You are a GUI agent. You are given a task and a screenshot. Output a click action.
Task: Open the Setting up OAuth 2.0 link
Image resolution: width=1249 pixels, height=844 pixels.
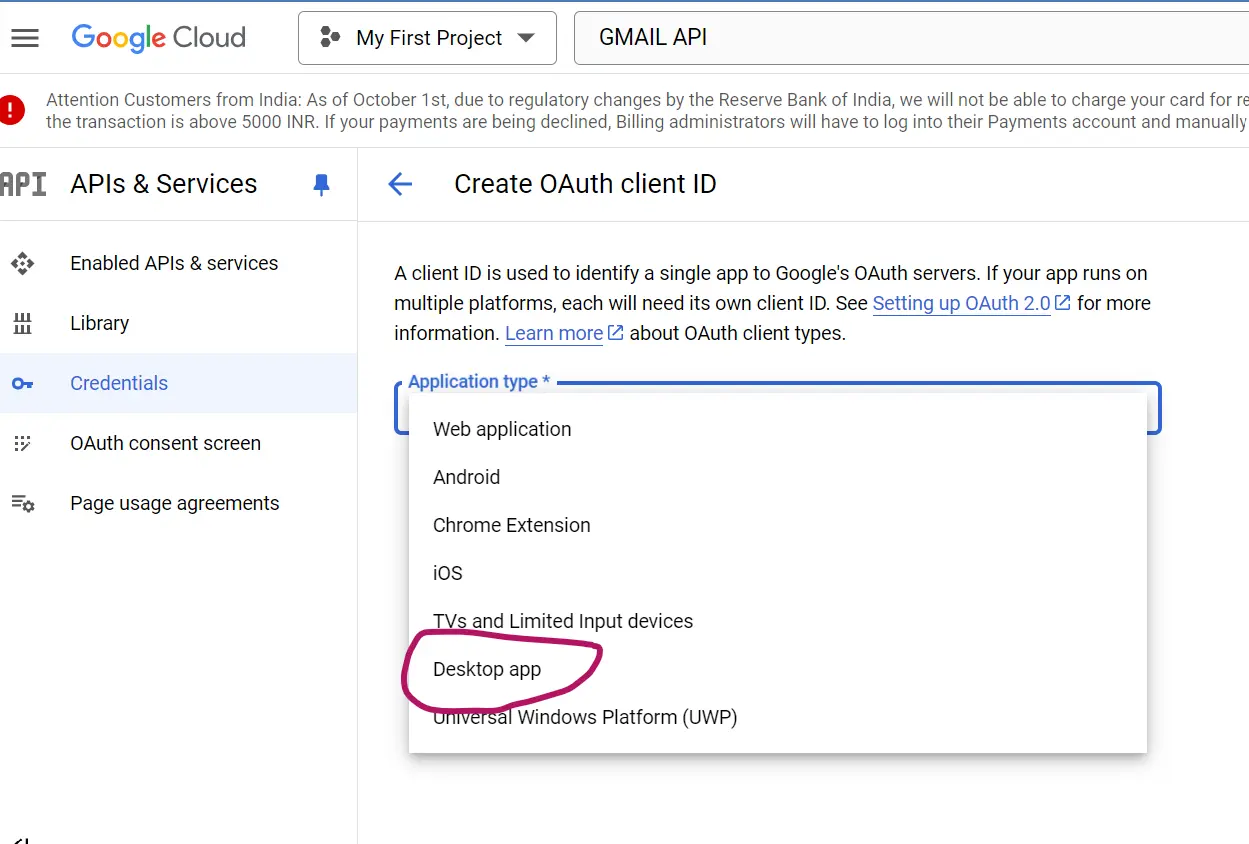click(971, 303)
